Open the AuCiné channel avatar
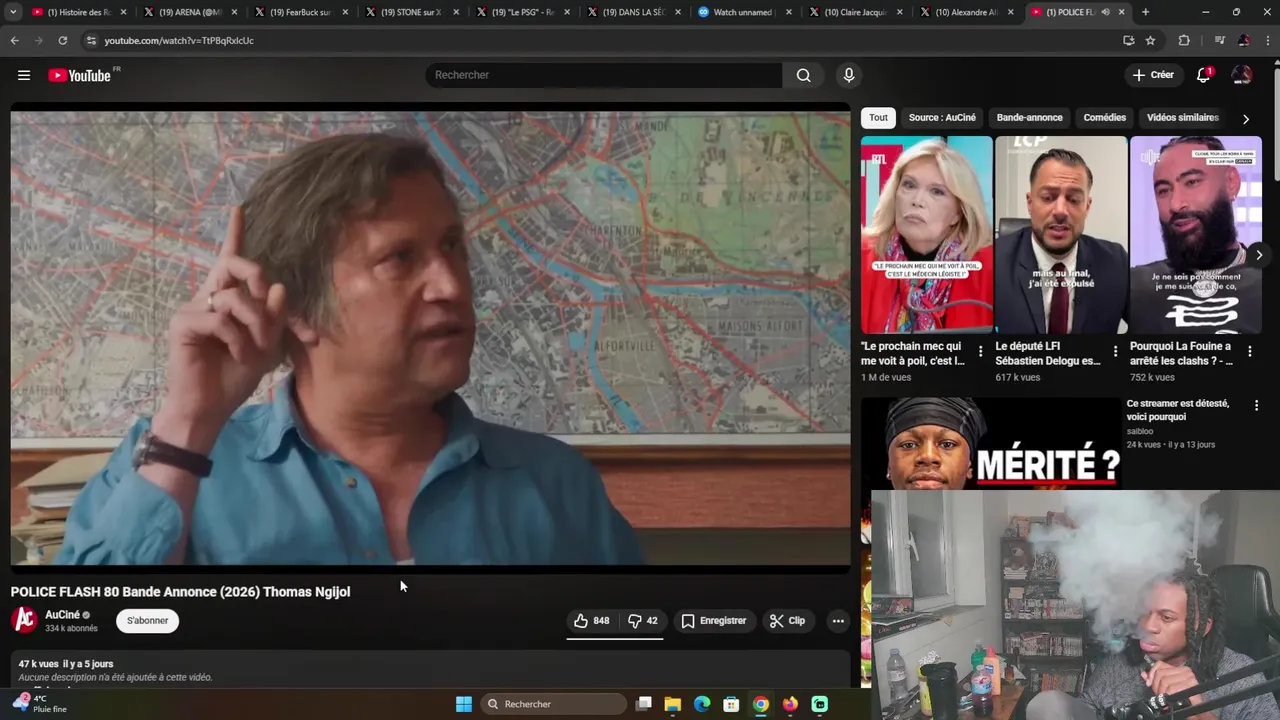Viewport: 1280px width, 720px height. [x=24, y=621]
